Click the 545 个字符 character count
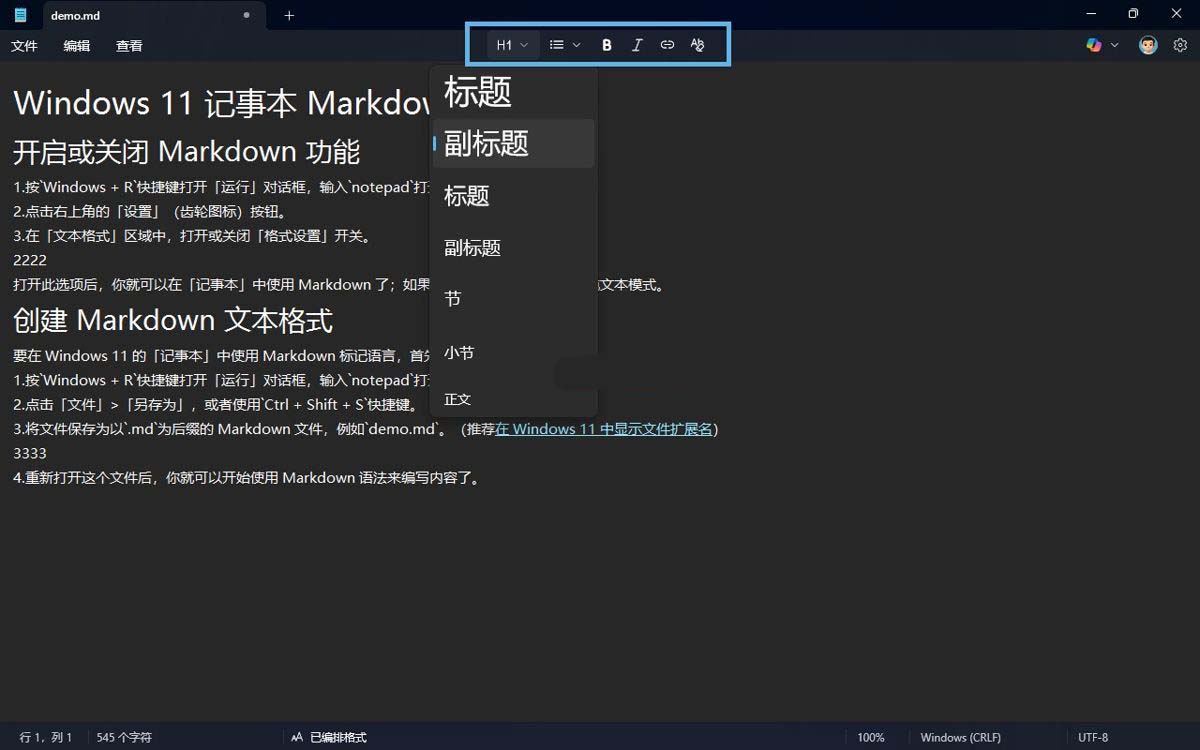The width and height of the screenshot is (1200, 750). 124,737
